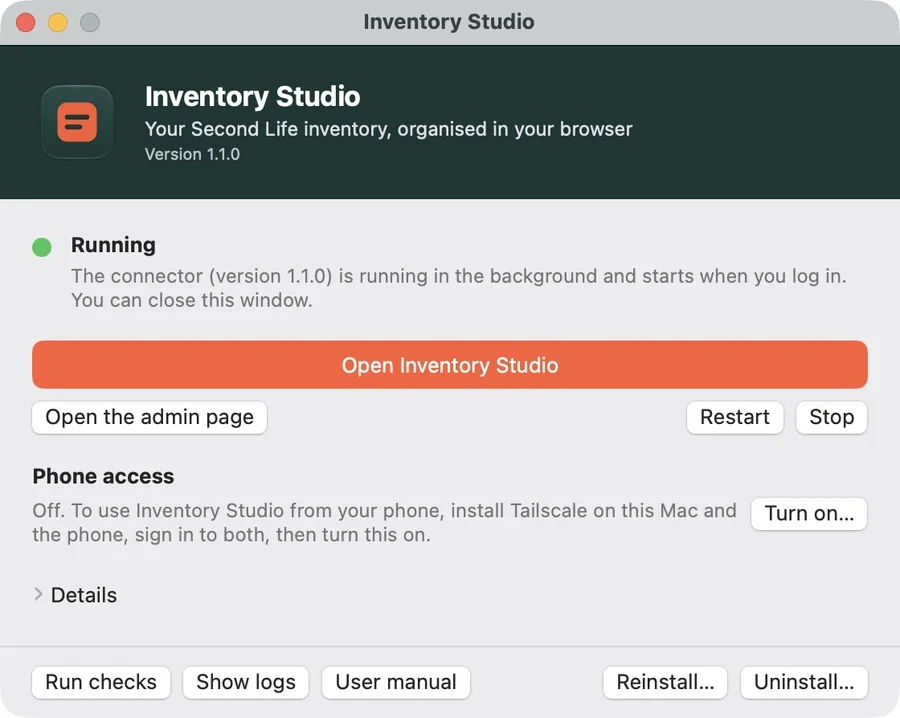Click the Phone access heading

coord(103,476)
